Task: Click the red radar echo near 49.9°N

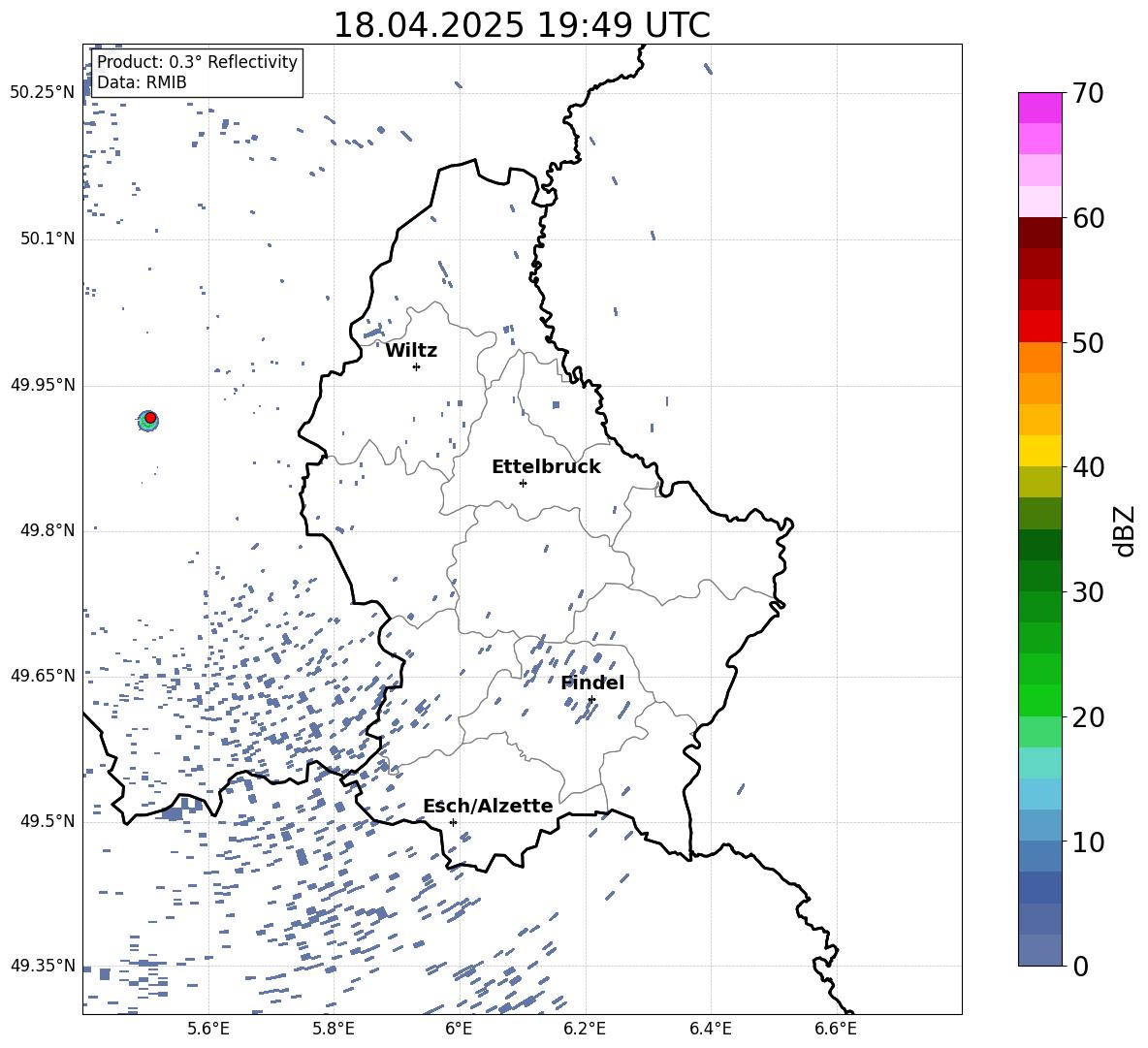Action: tap(150, 417)
